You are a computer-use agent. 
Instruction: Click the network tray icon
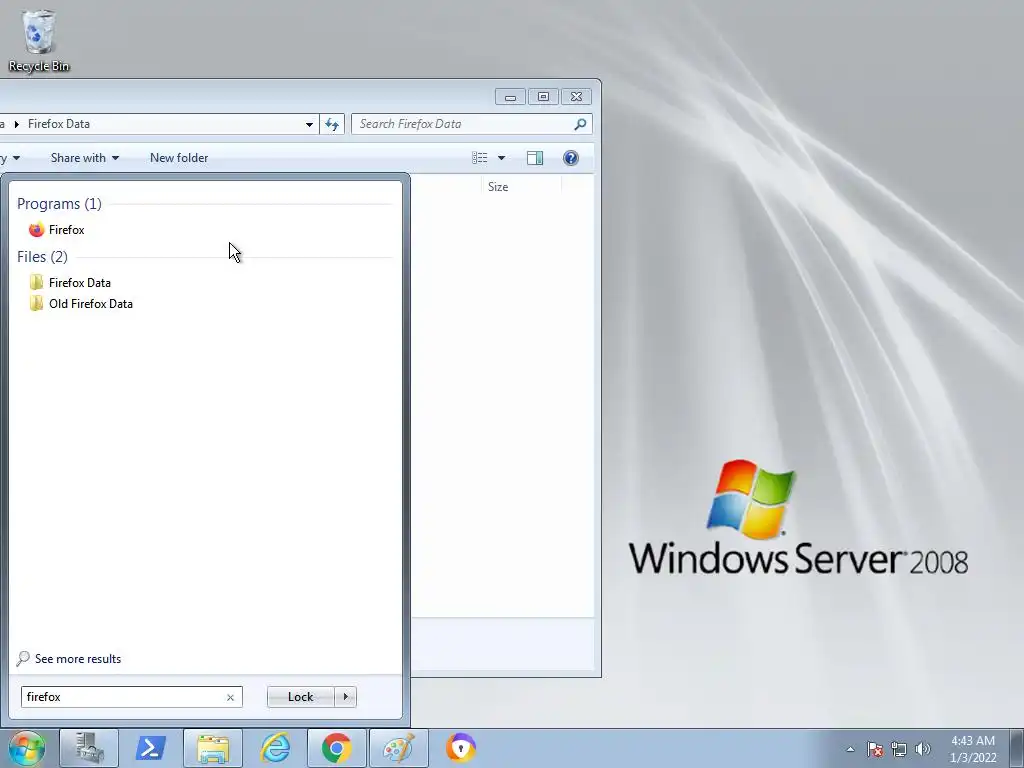pyautogui.click(x=899, y=749)
